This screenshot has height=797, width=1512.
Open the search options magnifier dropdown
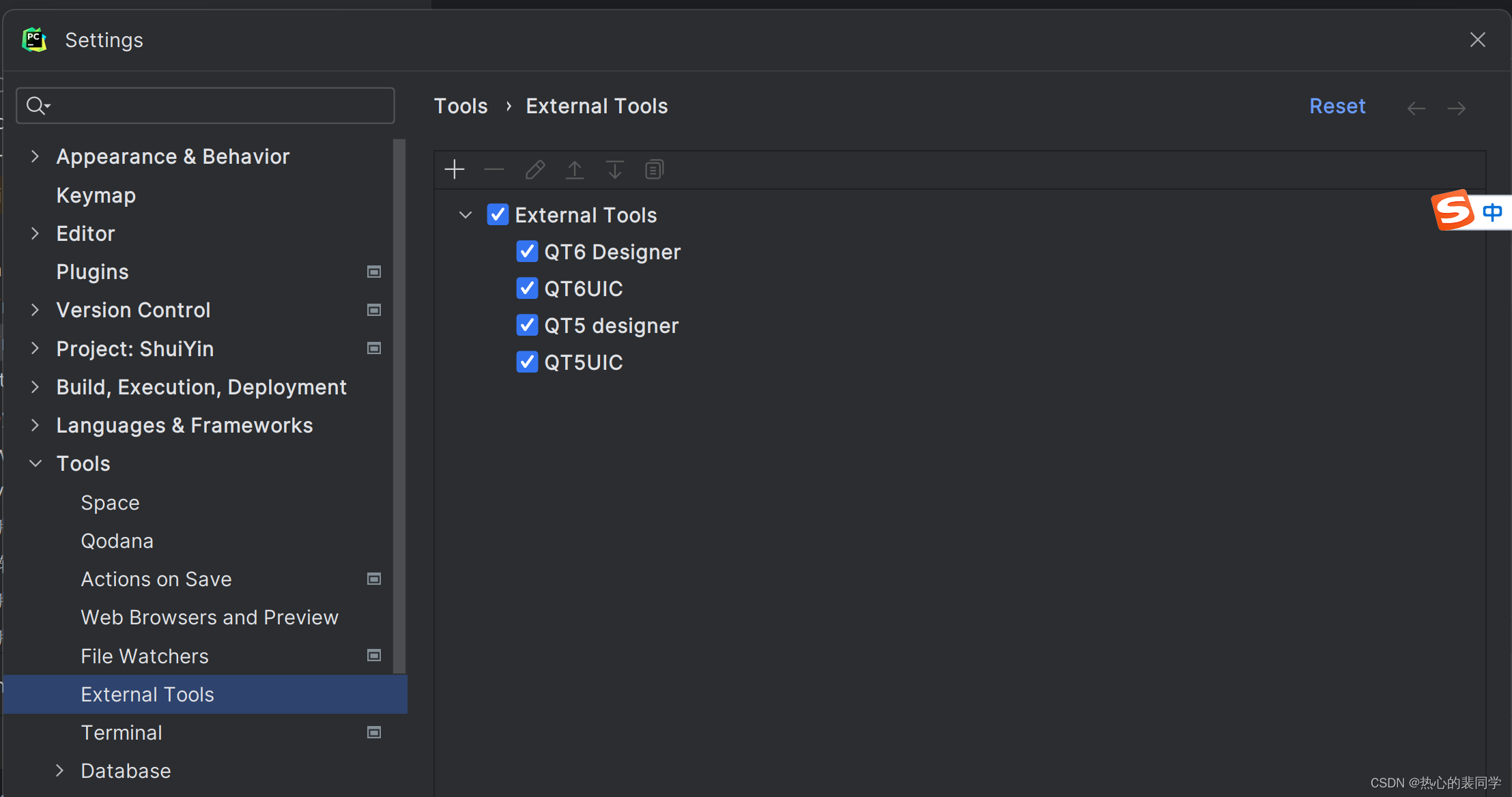[38, 105]
